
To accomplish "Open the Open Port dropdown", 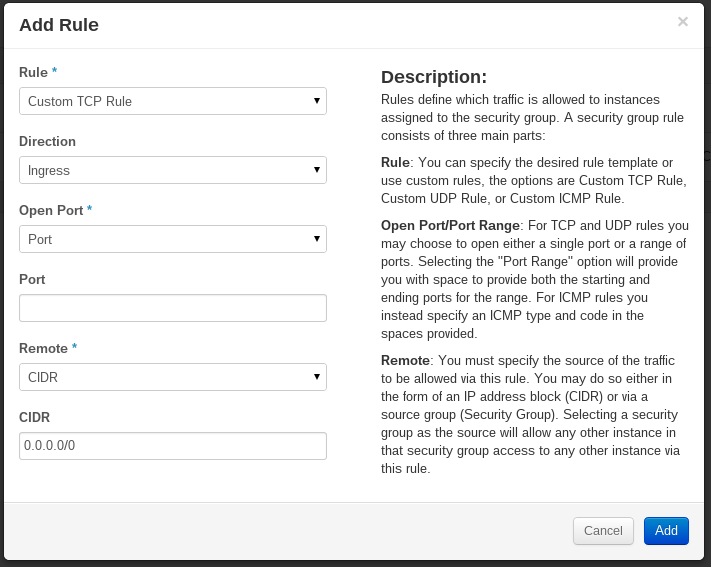I will (x=172, y=239).
